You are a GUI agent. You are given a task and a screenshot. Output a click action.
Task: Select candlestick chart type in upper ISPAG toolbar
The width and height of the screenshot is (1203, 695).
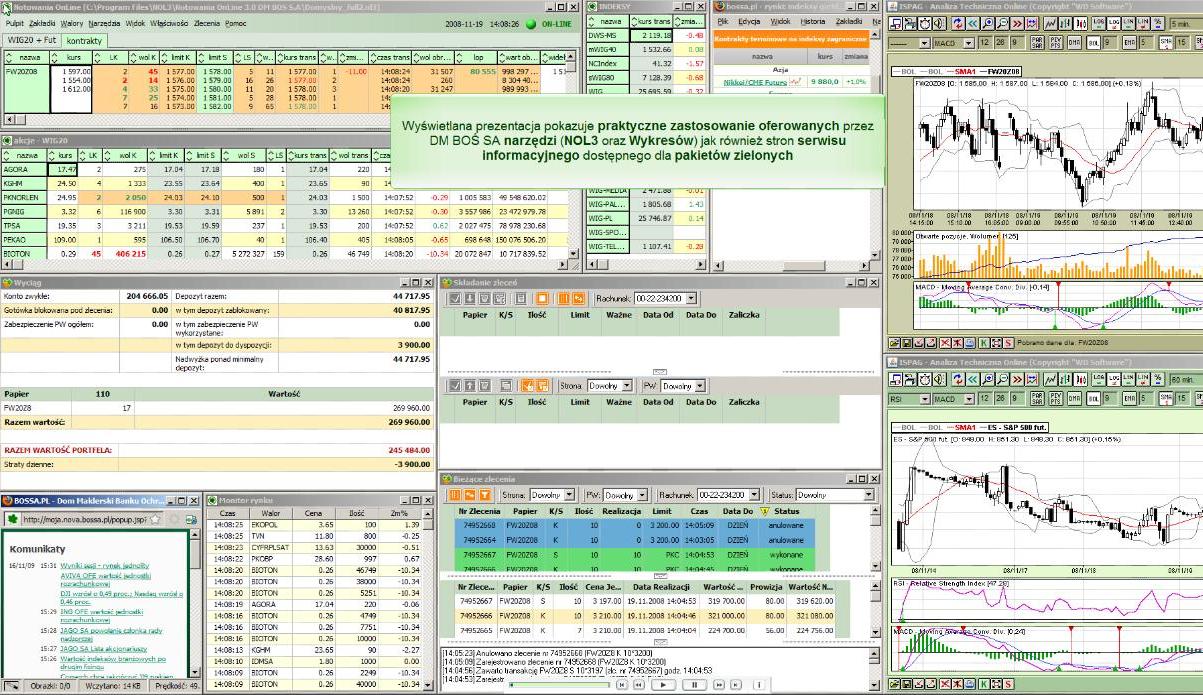coord(1081,23)
